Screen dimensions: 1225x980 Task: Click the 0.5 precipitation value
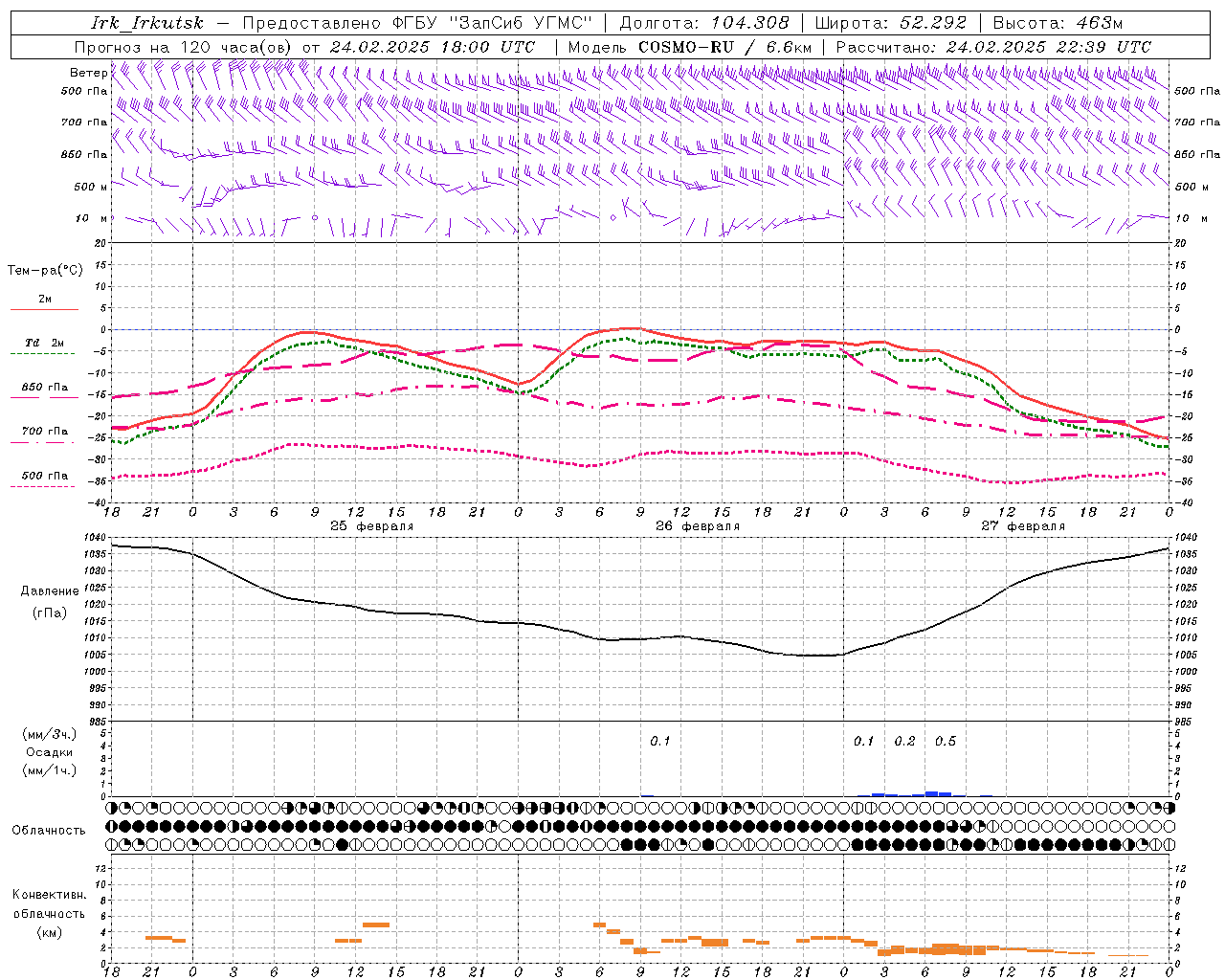[946, 742]
